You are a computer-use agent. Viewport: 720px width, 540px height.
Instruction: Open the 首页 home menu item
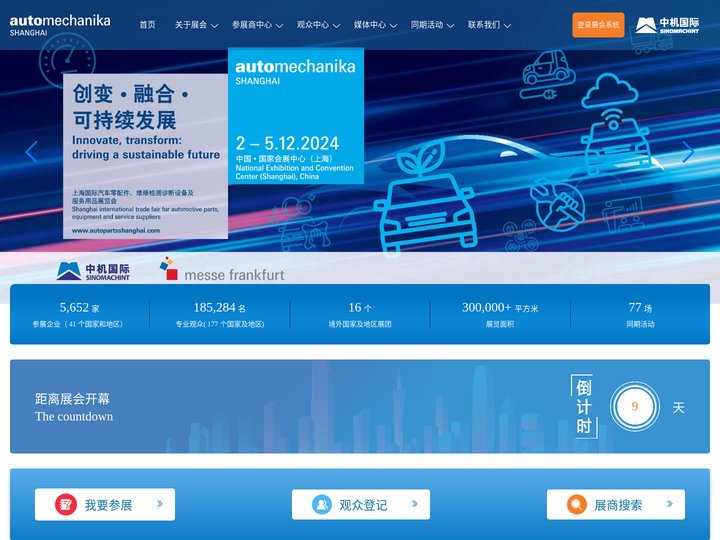click(147, 25)
